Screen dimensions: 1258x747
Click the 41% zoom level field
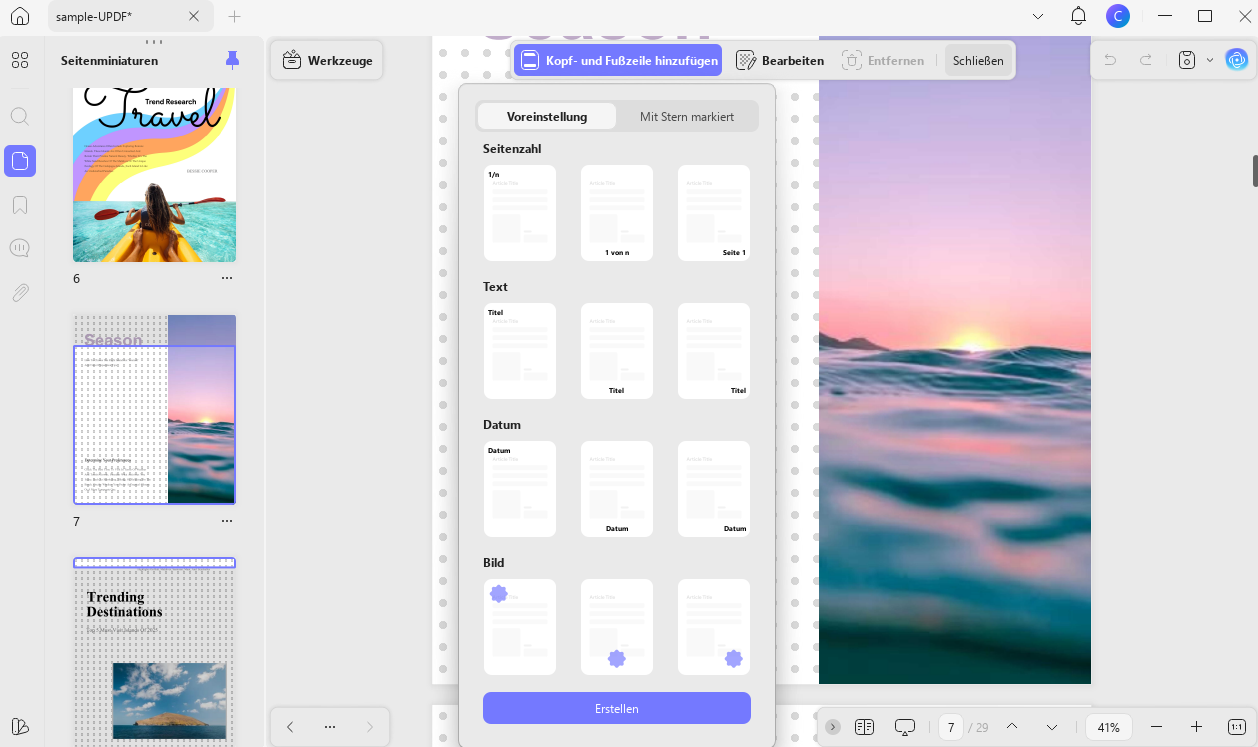click(x=1109, y=727)
